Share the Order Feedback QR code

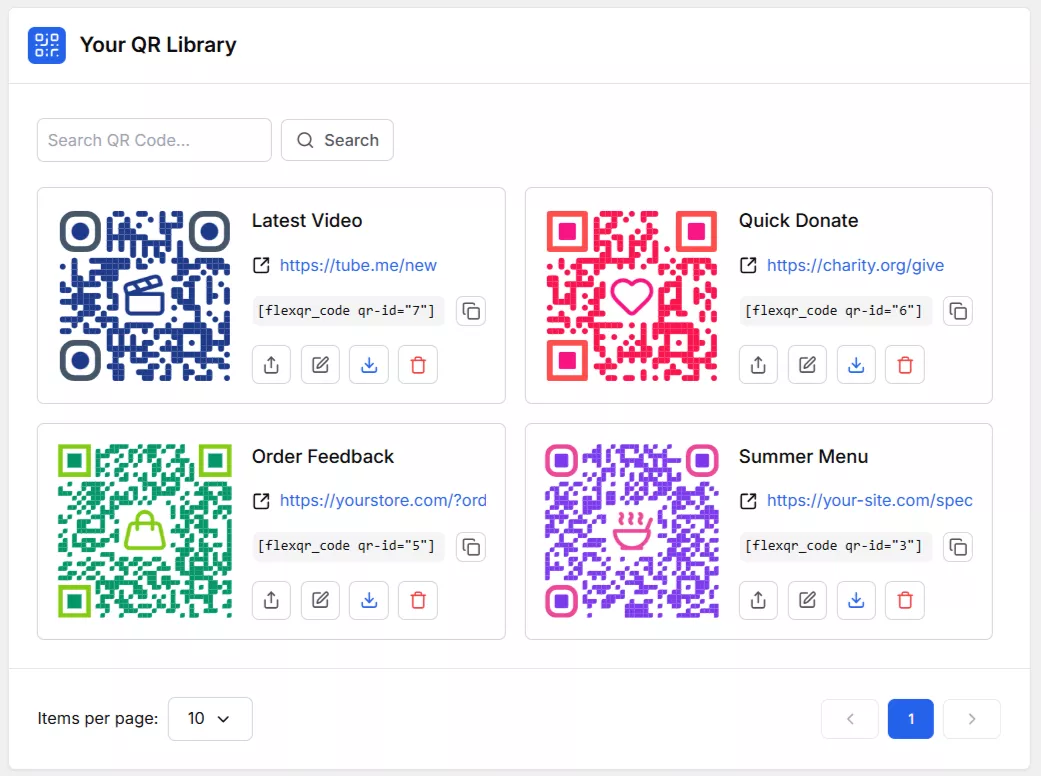pyautogui.click(x=272, y=600)
